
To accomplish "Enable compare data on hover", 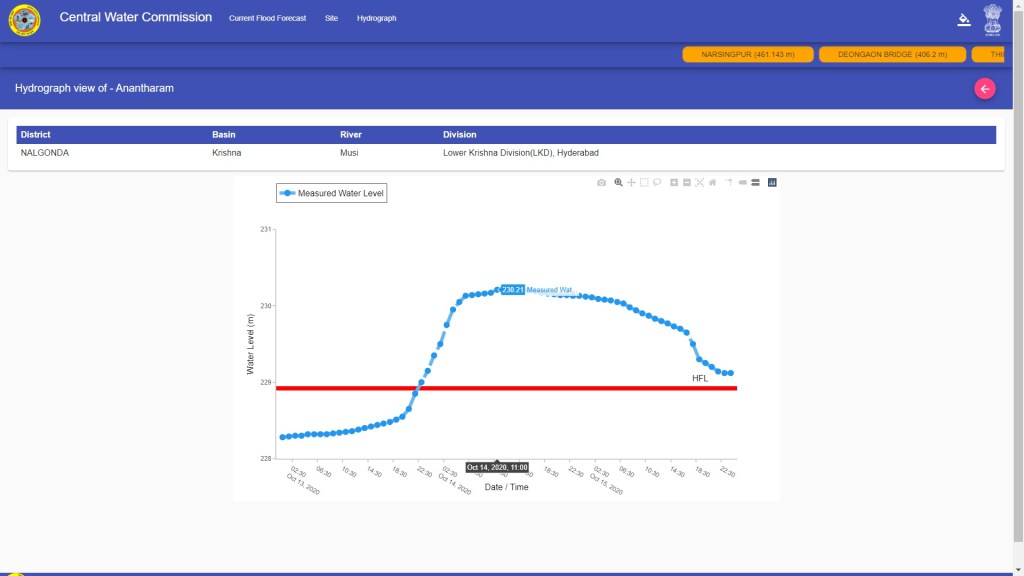I will click(755, 183).
